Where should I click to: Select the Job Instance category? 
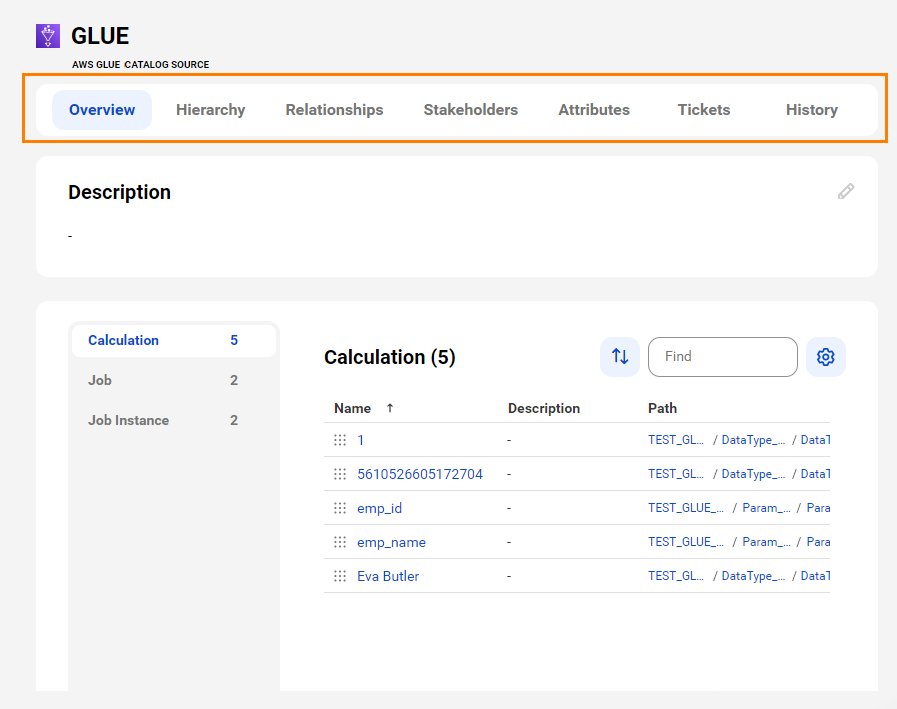point(174,421)
